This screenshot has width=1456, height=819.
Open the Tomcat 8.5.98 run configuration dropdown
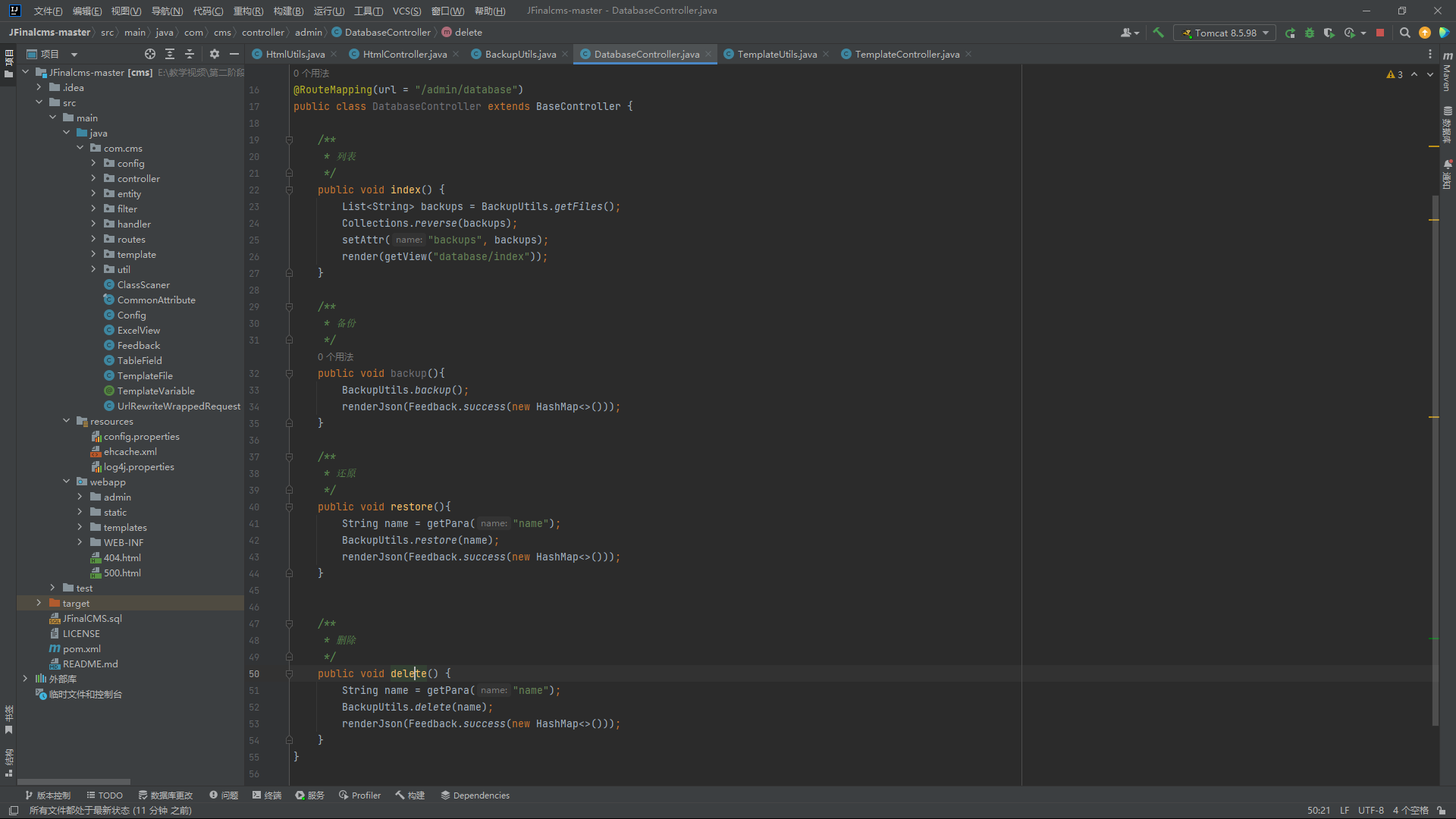[1225, 33]
